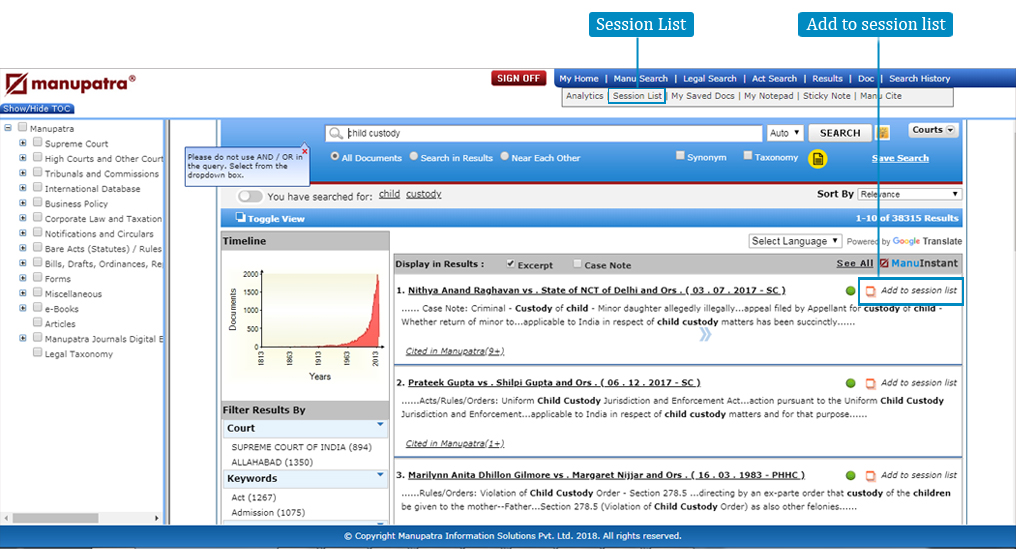Click TOC panel horizontal scrollbar thumb
This screenshot has height=549, width=1016.
point(55,518)
